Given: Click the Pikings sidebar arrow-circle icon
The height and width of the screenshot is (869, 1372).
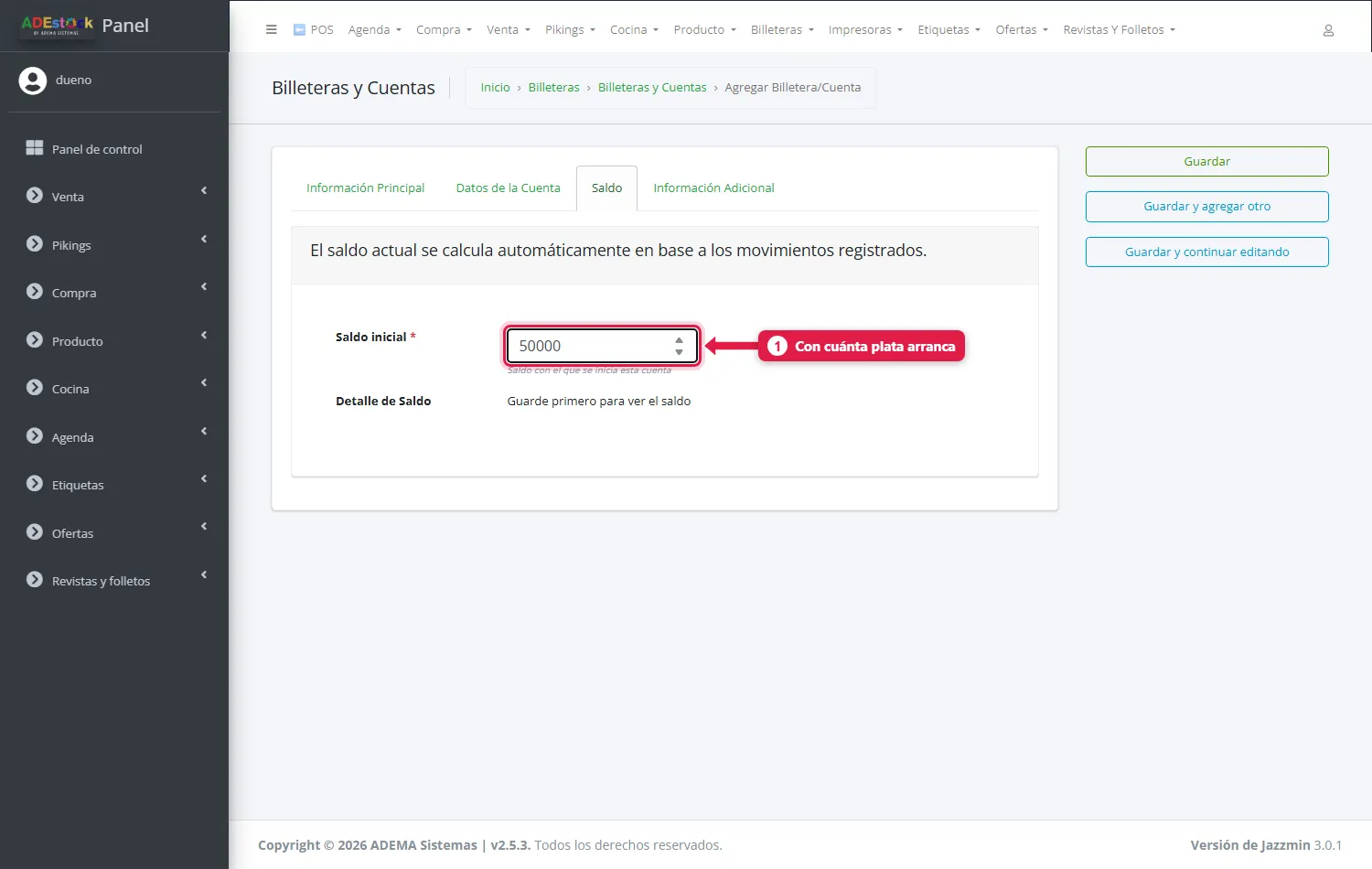Looking at the screenshot, I should pos(35,244).
